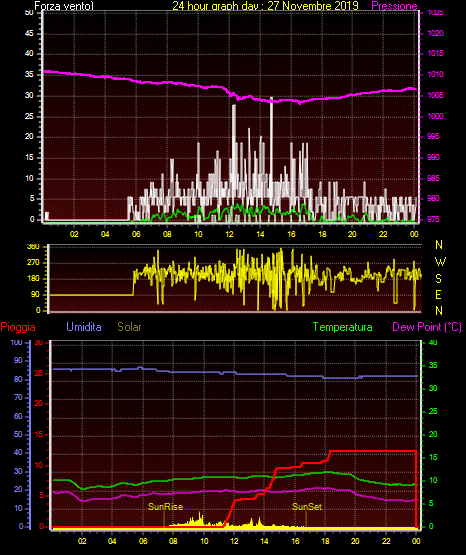The width and height of the screenshot is (466, 555).
Task: Click the E compass direction letter
Action: (438, 294)
